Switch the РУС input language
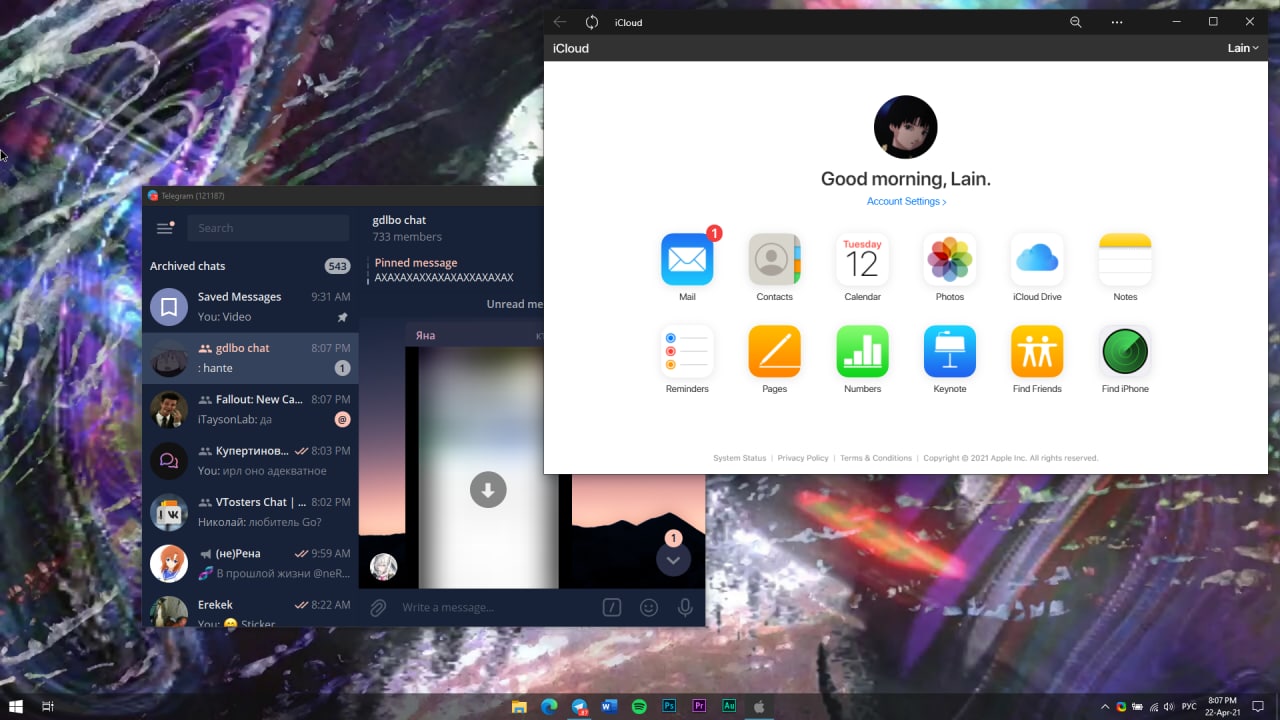Viewport: 1280px width, 720px height. coord(1189,706)
